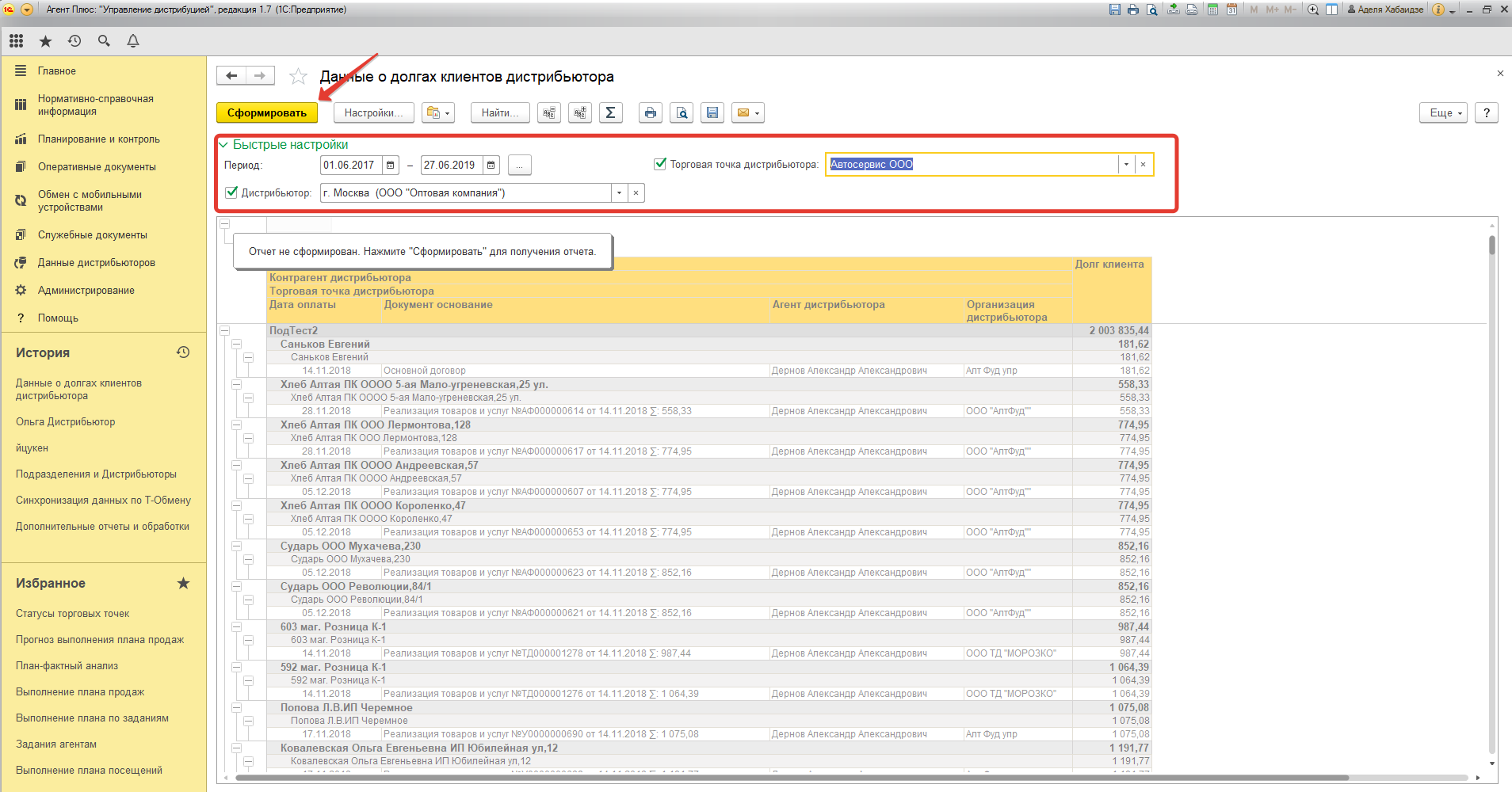
Task: Click star icon beside Избранное heading
Action: [x=183, y=583]
